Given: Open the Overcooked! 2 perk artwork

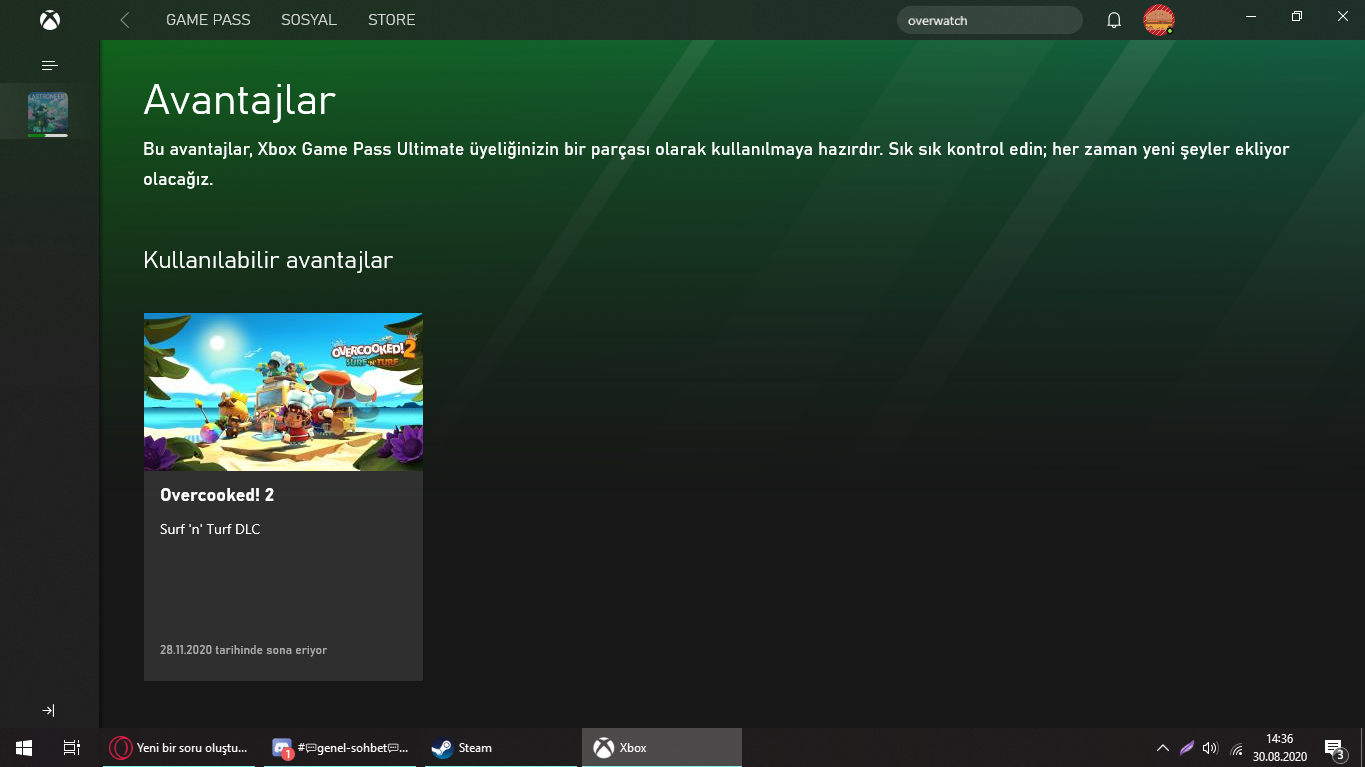Looking at the screenshot, I should pos(283,392).
